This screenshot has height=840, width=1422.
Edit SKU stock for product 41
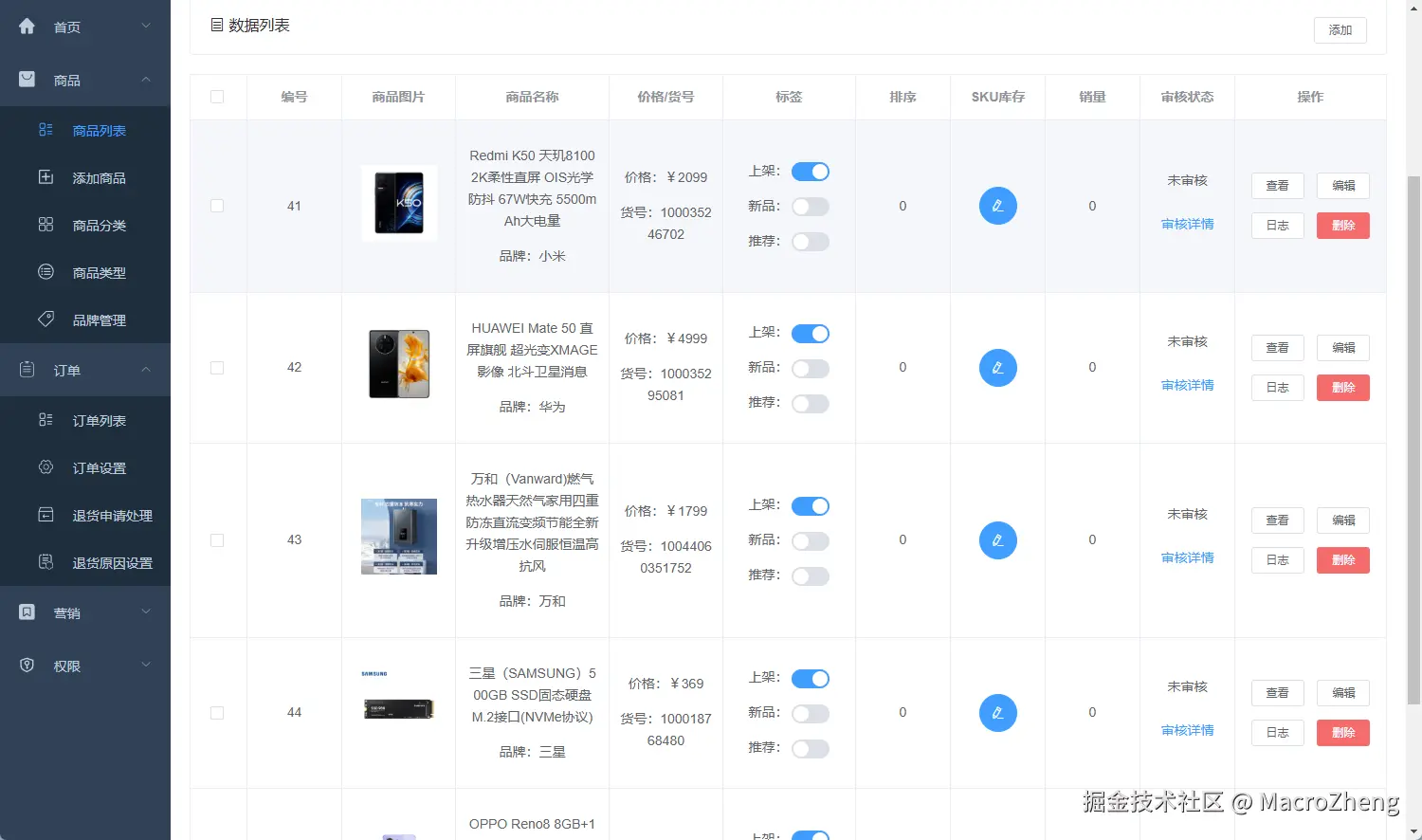click(x=997, y=206)
